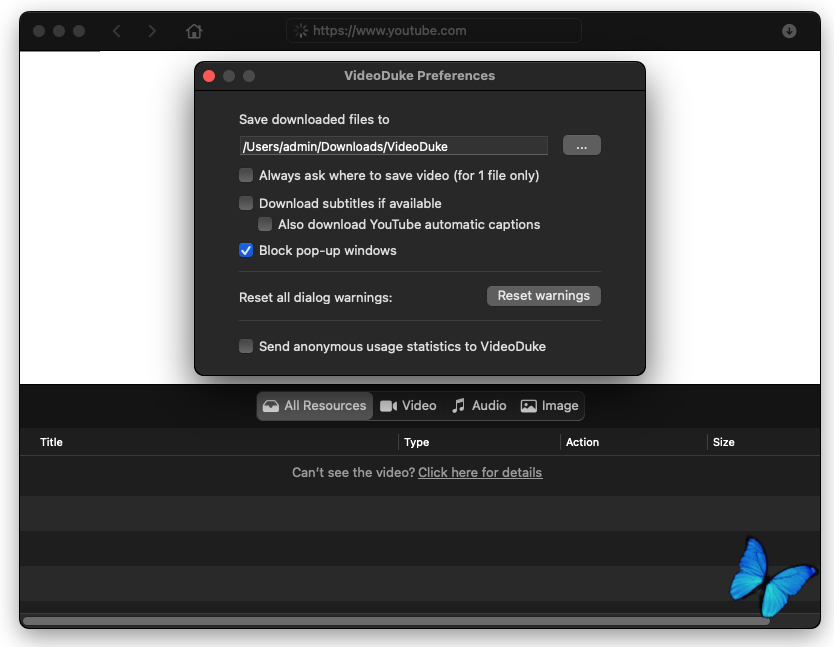Select the All Resources tab
This screenshot has width=834, height=647.
315,406
